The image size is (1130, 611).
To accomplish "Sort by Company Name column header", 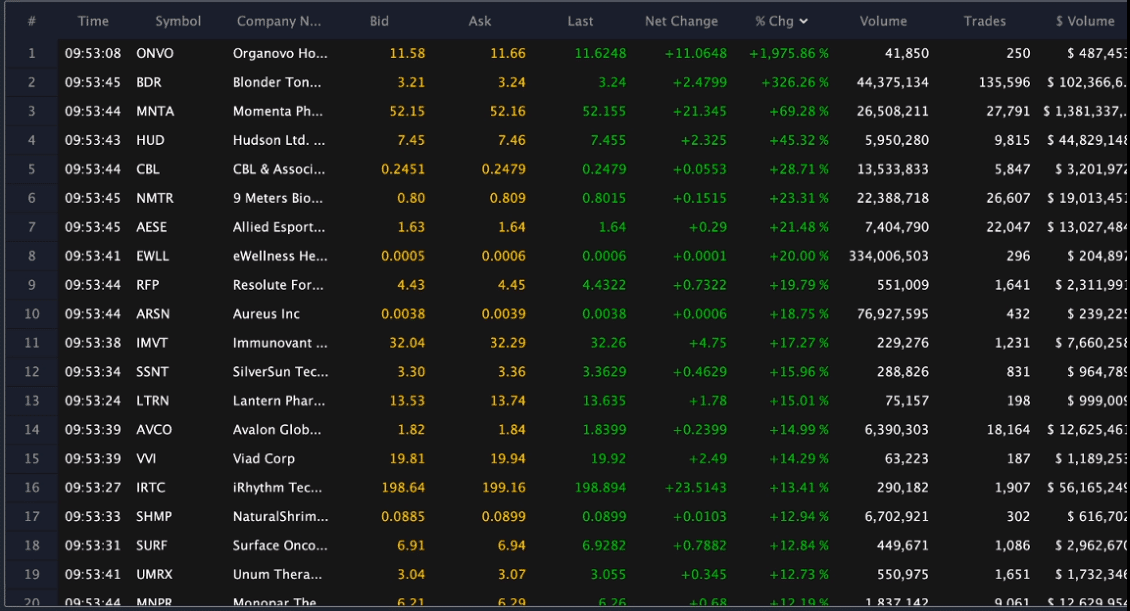I will click(279, 22).
